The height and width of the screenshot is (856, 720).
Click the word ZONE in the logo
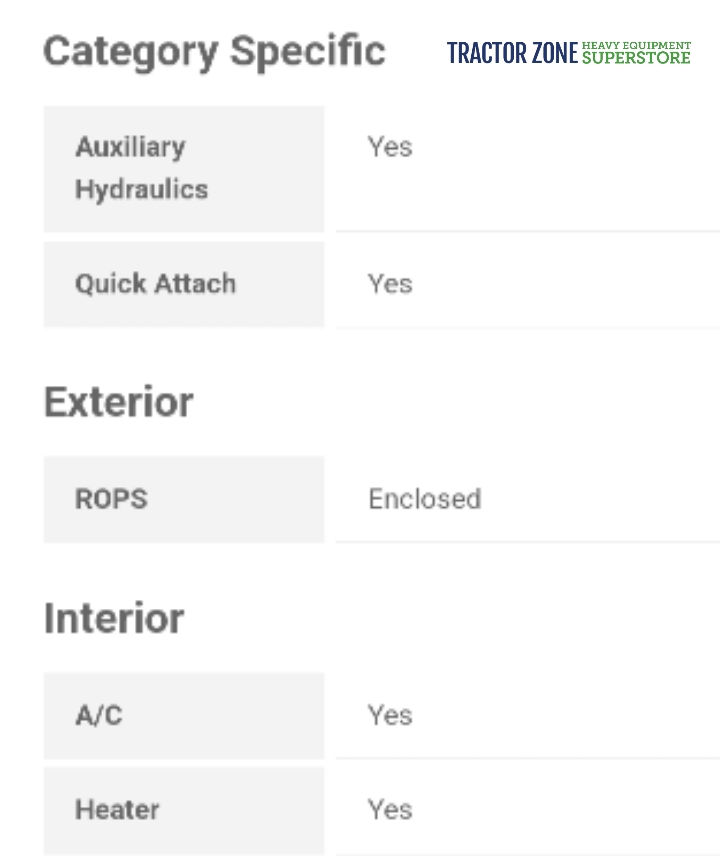tap(554, 54)
